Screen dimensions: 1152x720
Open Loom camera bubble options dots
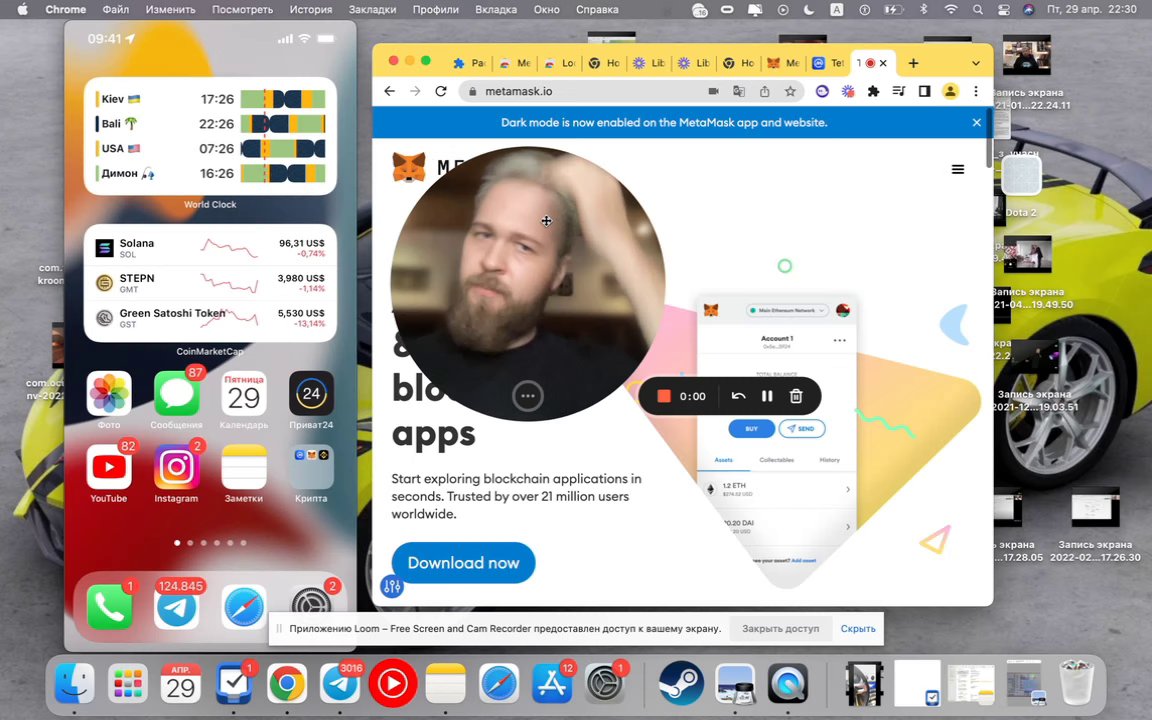[528, 396]
